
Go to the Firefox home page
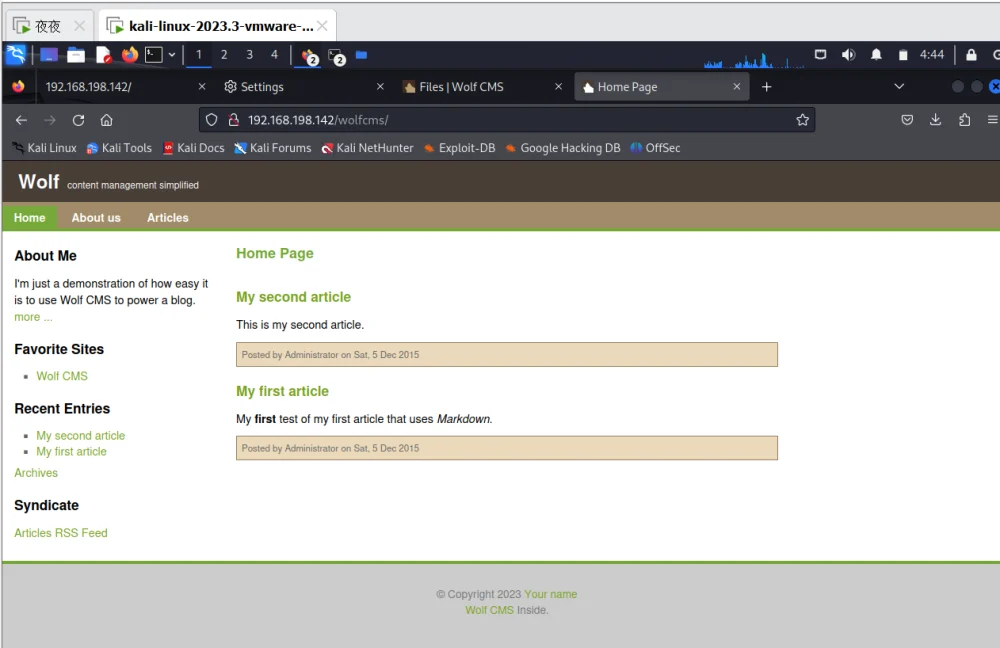click(x=107, y=120)
